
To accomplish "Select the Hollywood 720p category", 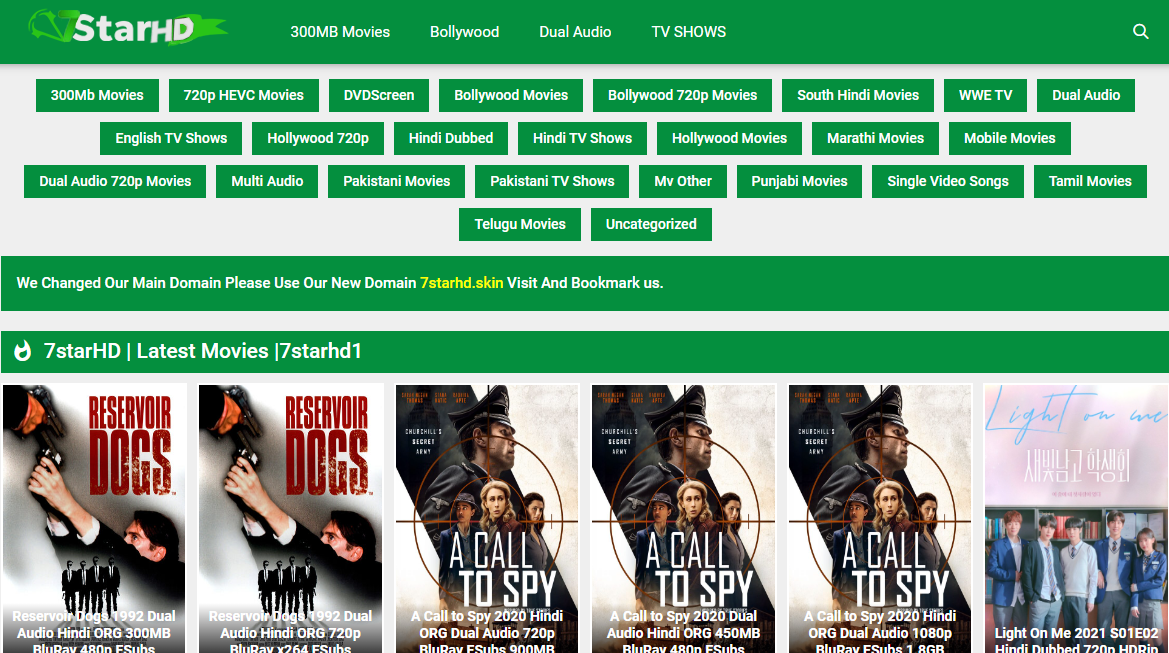I will tap(318, 139).
